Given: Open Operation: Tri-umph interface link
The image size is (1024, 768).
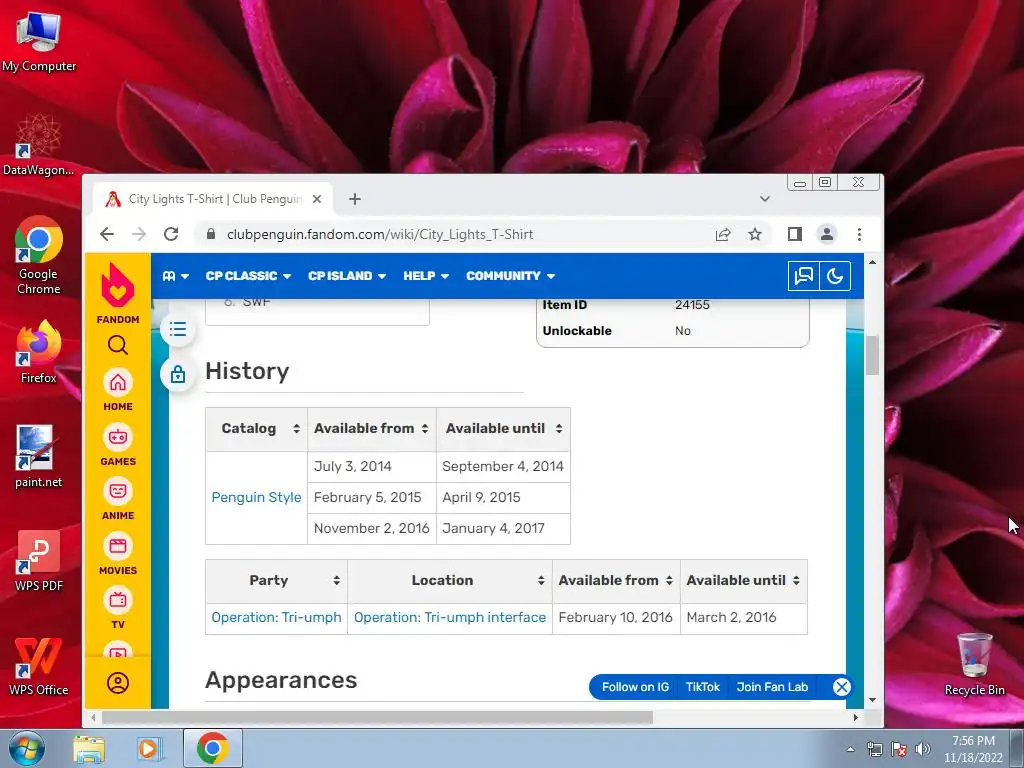Looking at the screenshot, I should pyautogui.click(x=450, y=617).
